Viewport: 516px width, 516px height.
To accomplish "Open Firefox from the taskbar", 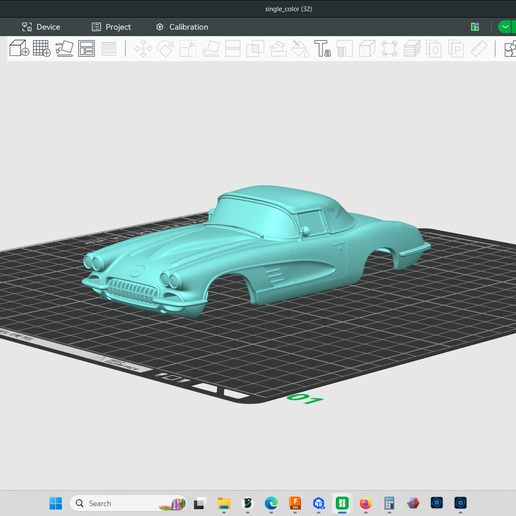I will pos(366,503).
